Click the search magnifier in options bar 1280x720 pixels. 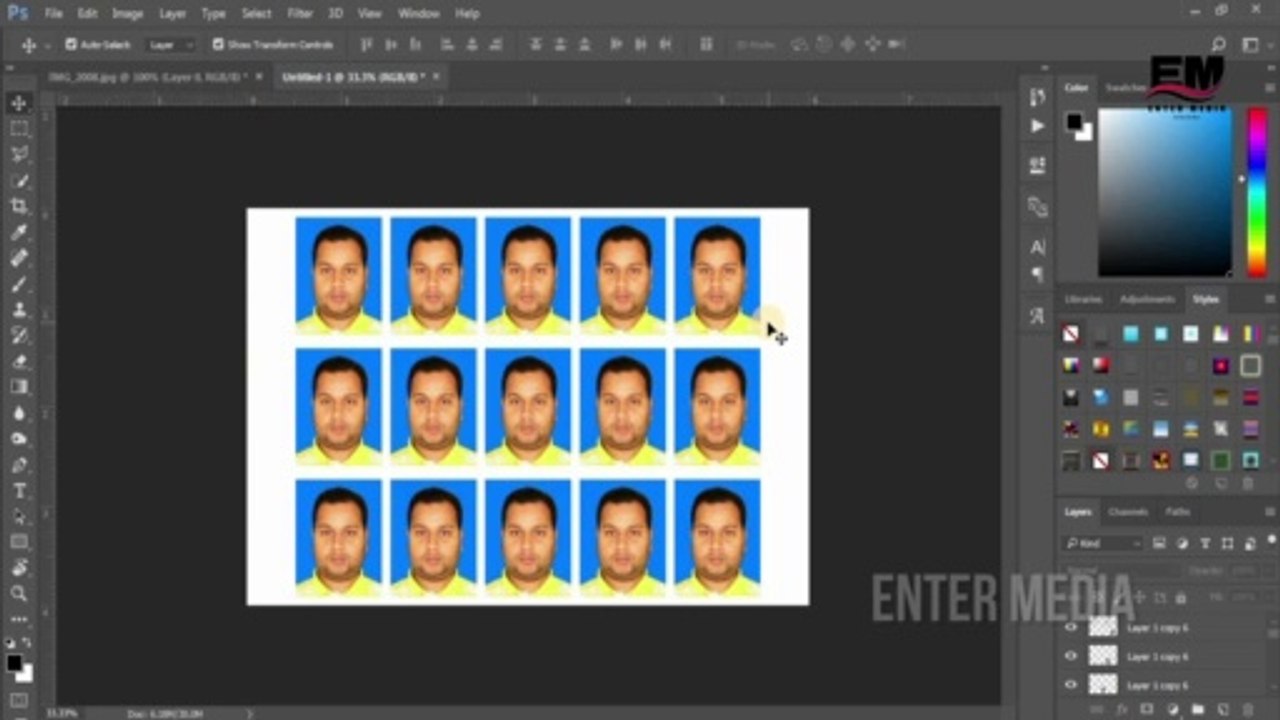click(x=1218, y=45)
